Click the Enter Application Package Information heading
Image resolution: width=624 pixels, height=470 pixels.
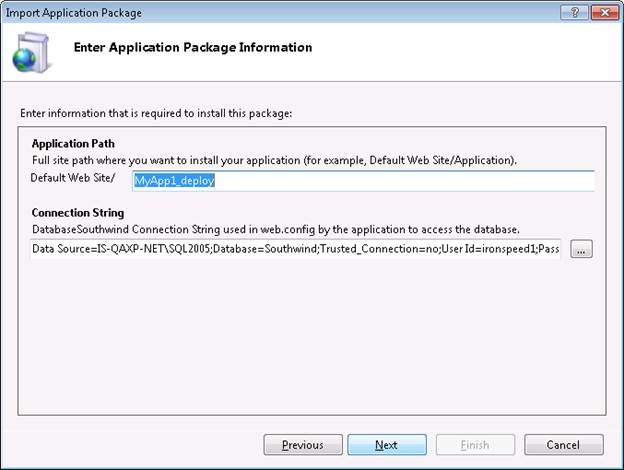pos(193,47)
